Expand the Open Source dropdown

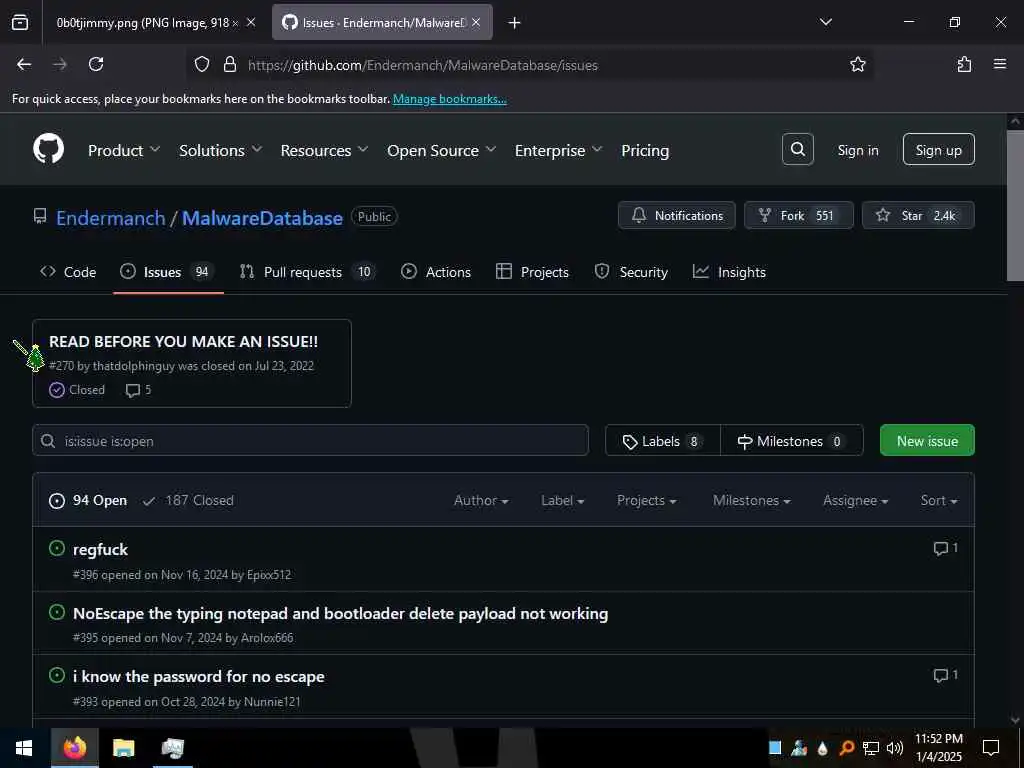441,150
